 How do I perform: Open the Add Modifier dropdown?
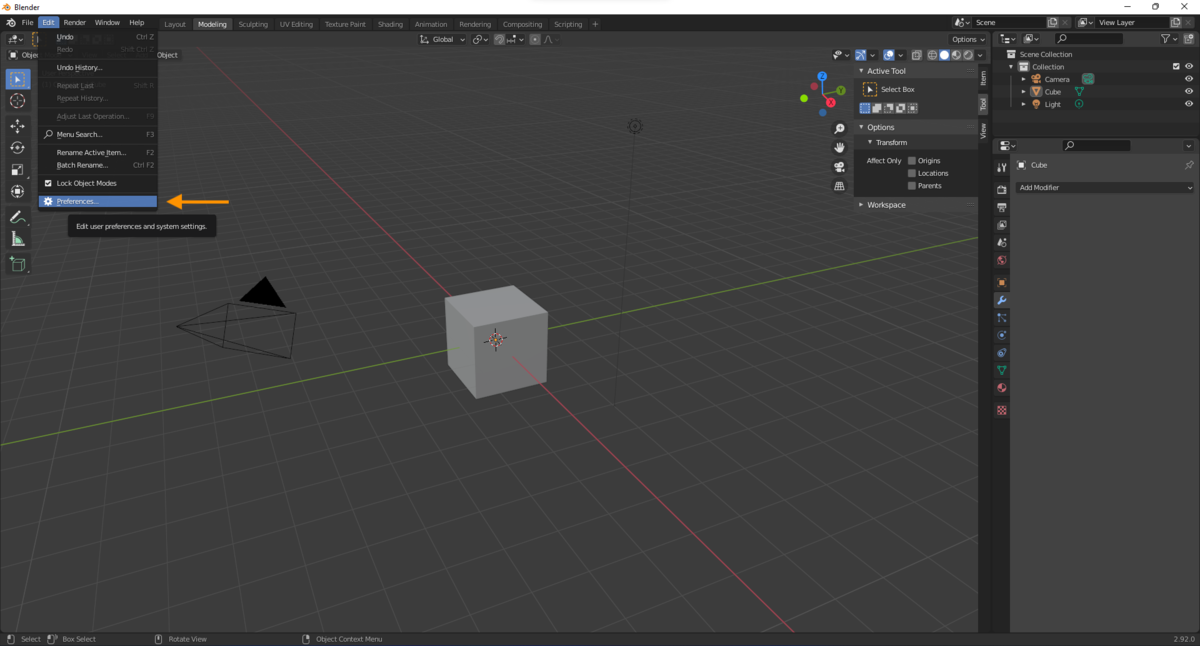pyautogui.click(x=1105, y=188)
